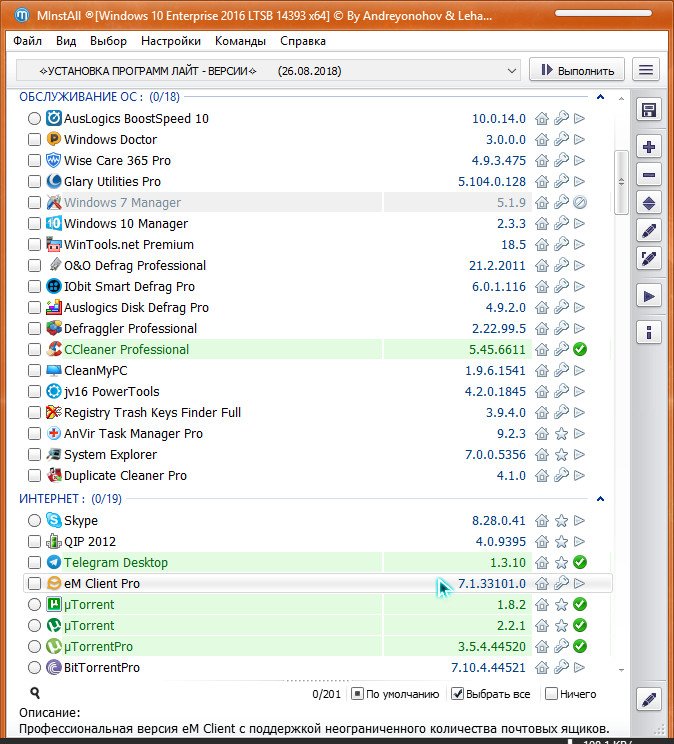
Task: Toggle the 'Ничего' checkbox
Action: click(x=551, y=694)
